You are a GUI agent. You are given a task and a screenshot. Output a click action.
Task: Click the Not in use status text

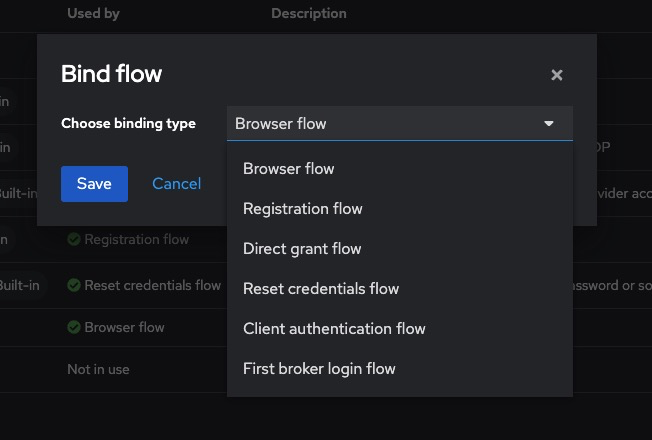pyautogui.click(x=98, y=370)
